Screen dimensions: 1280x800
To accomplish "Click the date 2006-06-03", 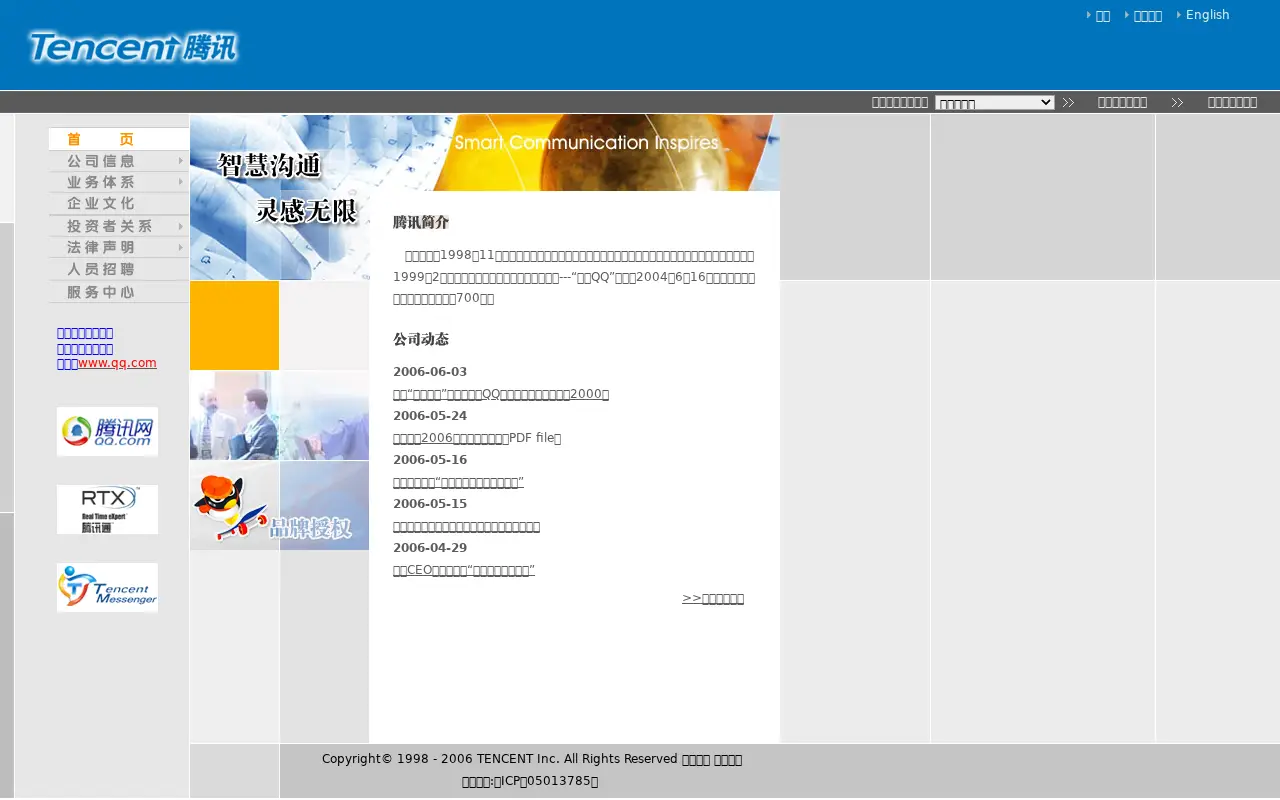I will click(430, 372).
